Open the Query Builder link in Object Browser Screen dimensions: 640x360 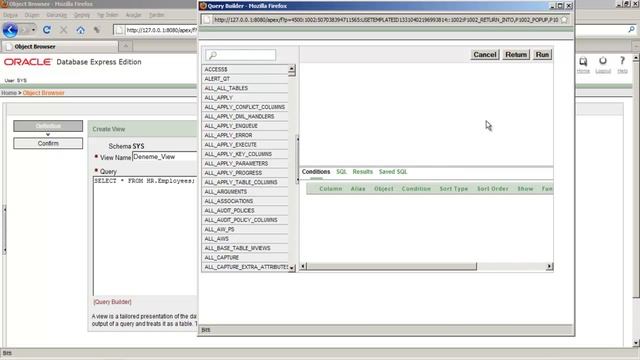click(112, 302)
